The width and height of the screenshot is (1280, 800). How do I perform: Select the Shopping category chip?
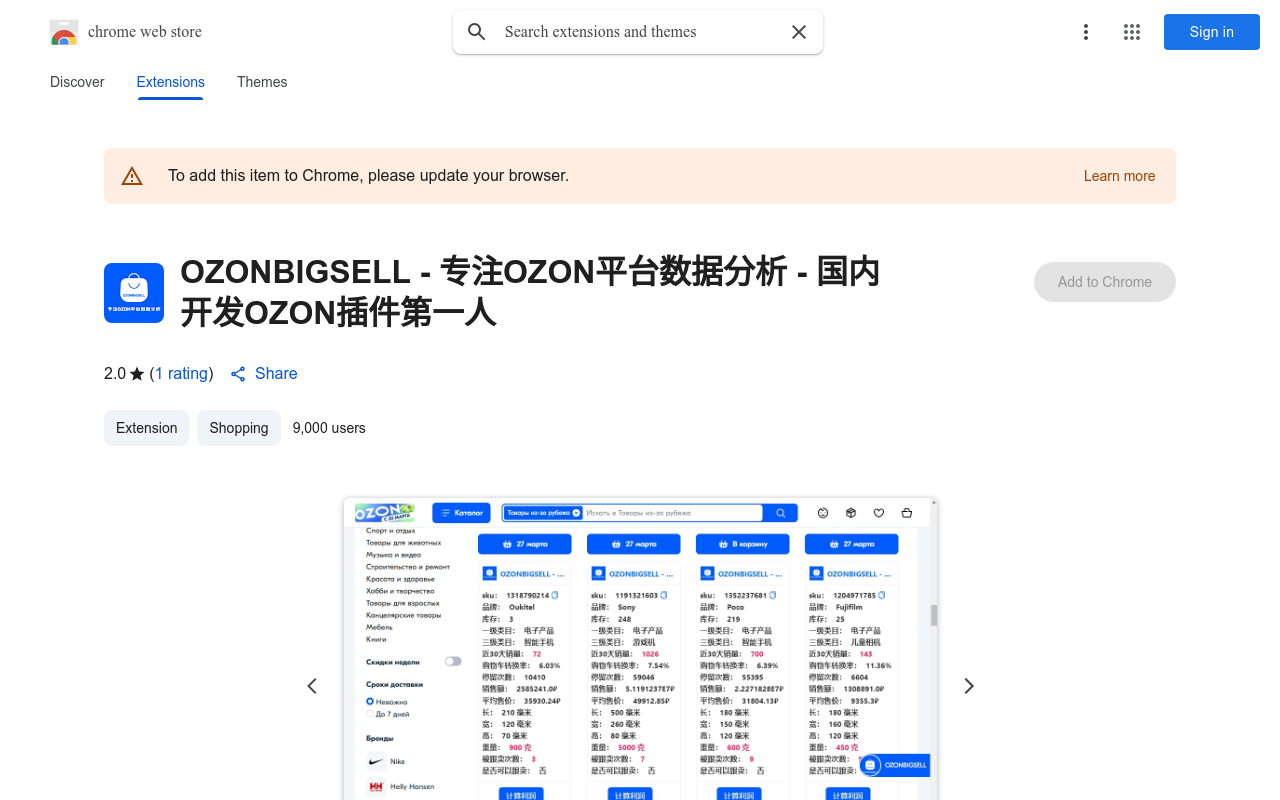tap(239, 428)
